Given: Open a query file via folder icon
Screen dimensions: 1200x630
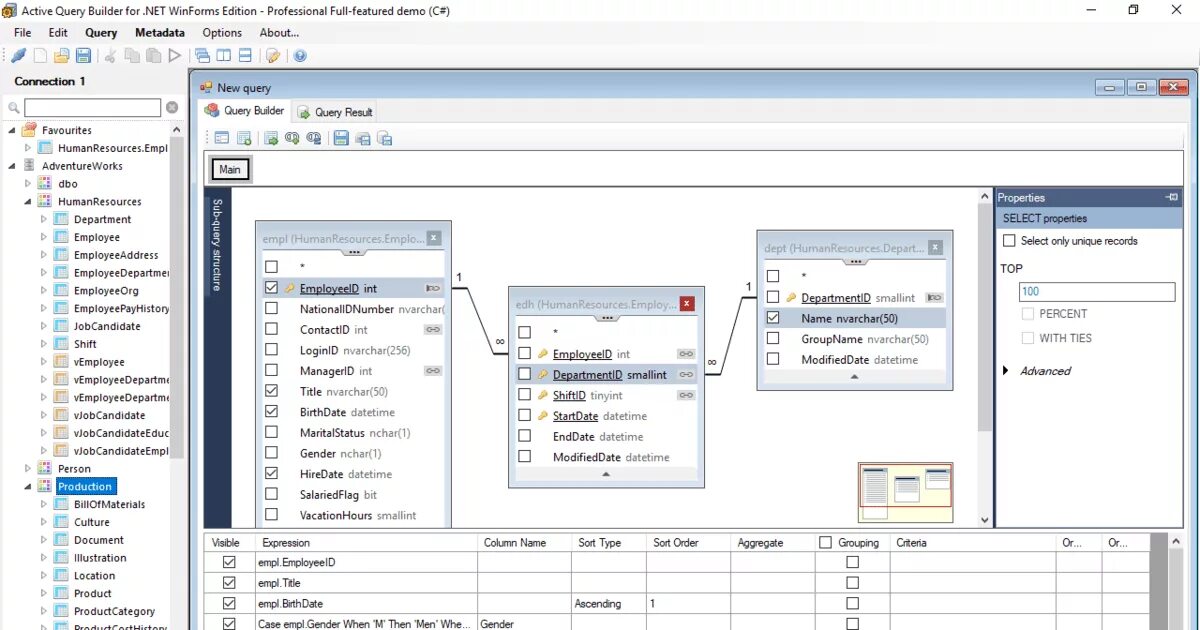Looking at the screenshot, I should [62, 56].
